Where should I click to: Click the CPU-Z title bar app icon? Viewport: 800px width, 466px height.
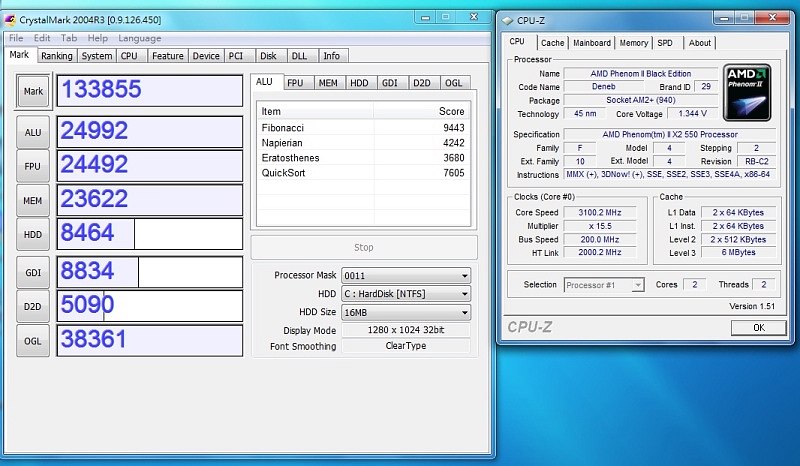click(x=507, y=21)
